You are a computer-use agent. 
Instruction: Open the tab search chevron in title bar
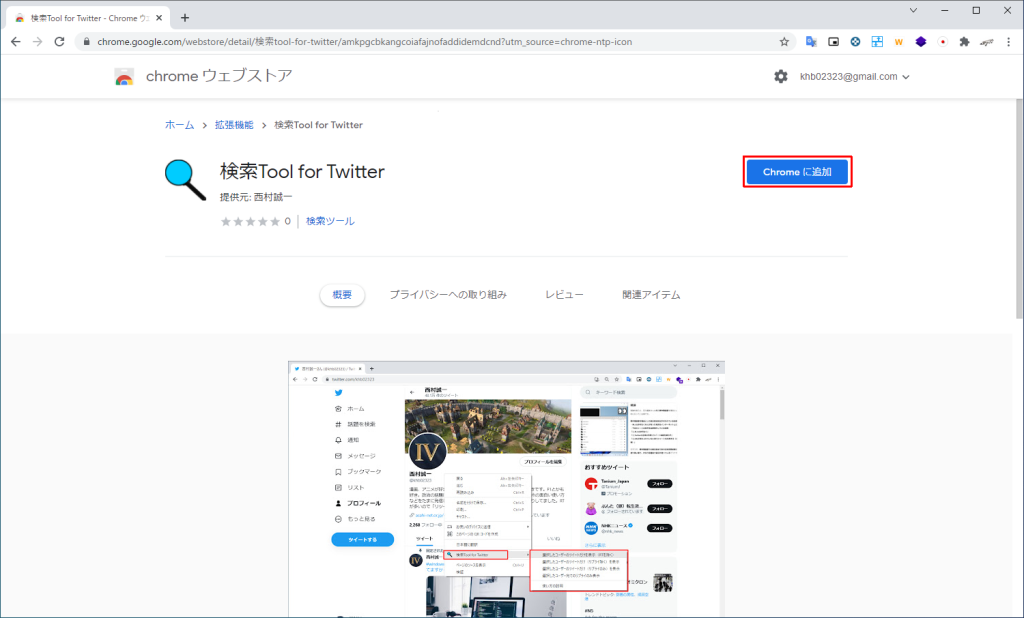click(913, 10)
